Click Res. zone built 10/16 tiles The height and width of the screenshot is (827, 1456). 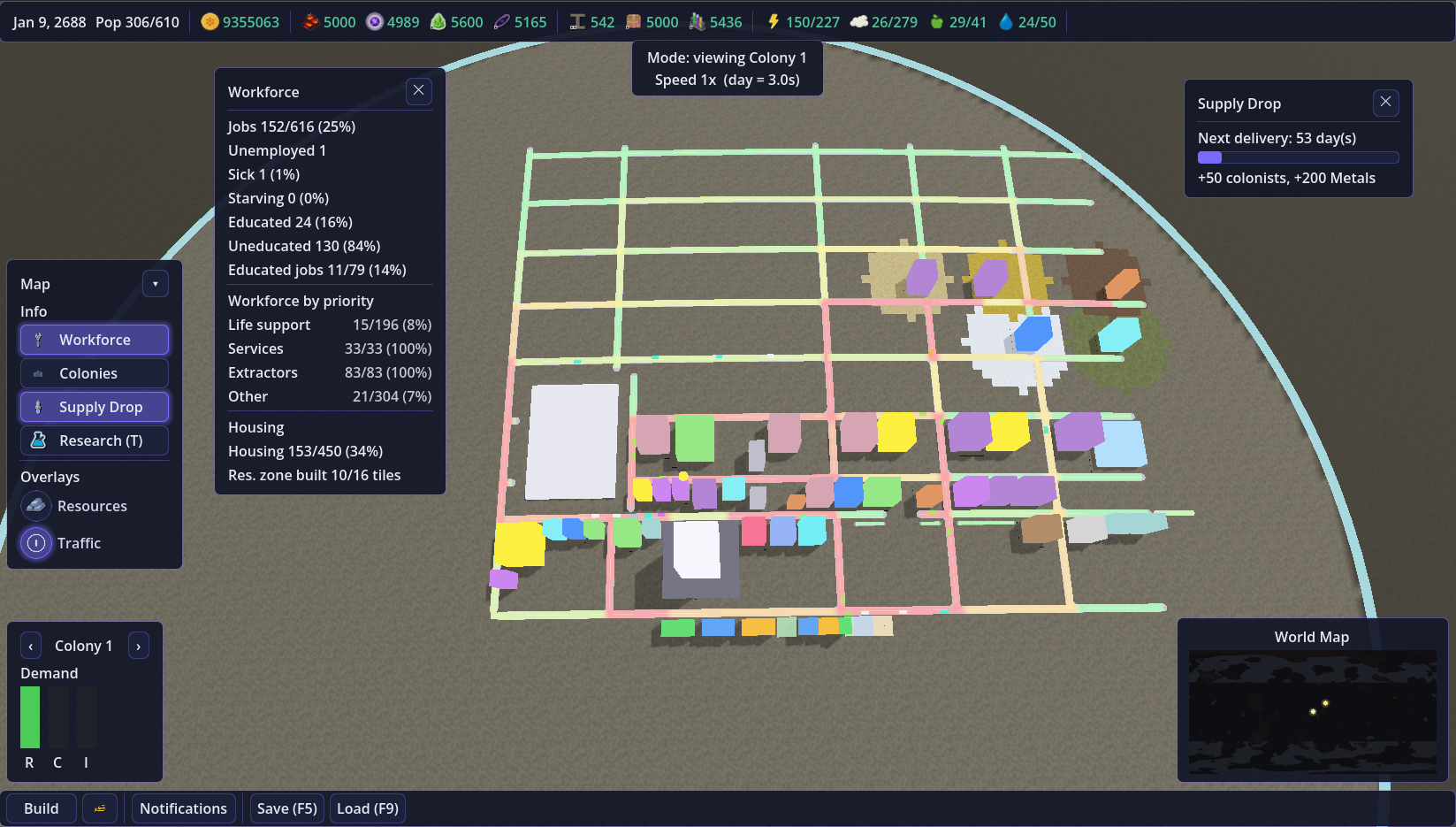[314, 475]
